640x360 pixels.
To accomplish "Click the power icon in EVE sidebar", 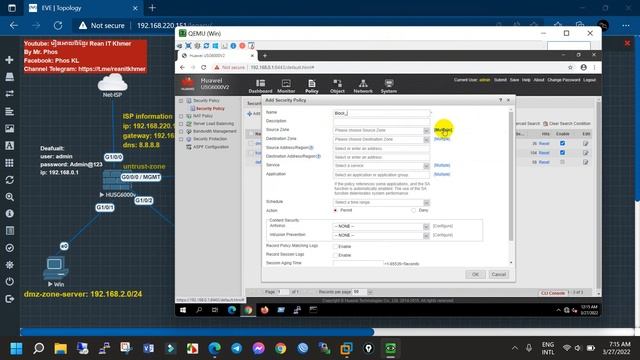I will 9,282.
